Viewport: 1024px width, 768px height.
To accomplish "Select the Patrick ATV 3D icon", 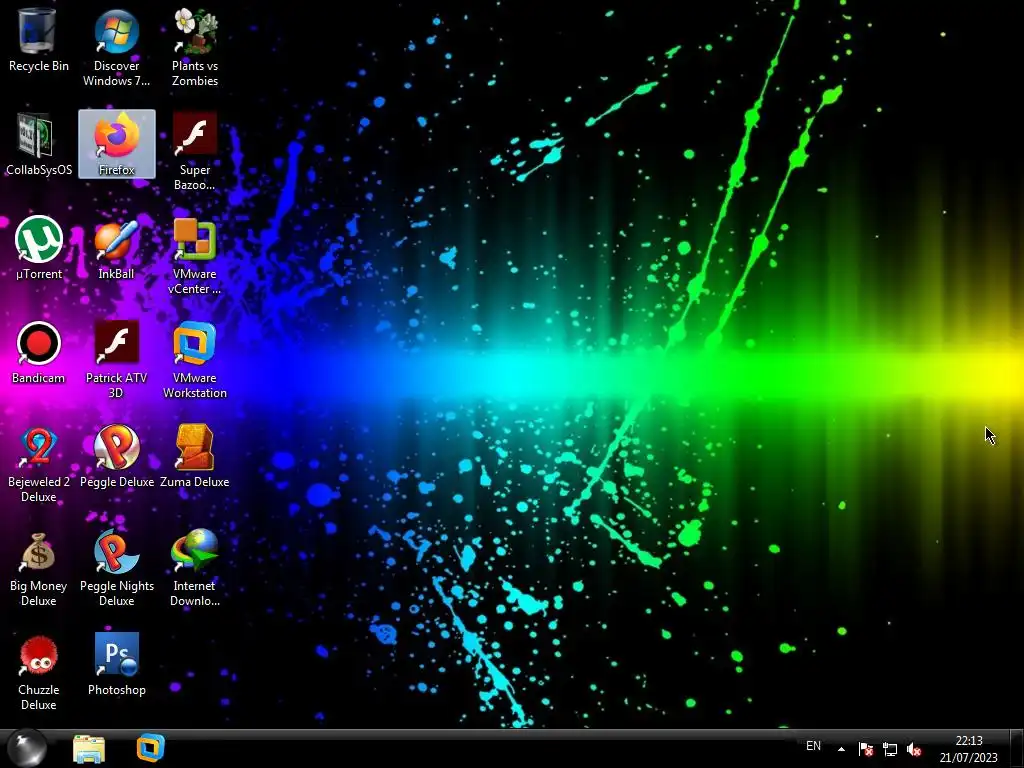I will coord(116,359).
